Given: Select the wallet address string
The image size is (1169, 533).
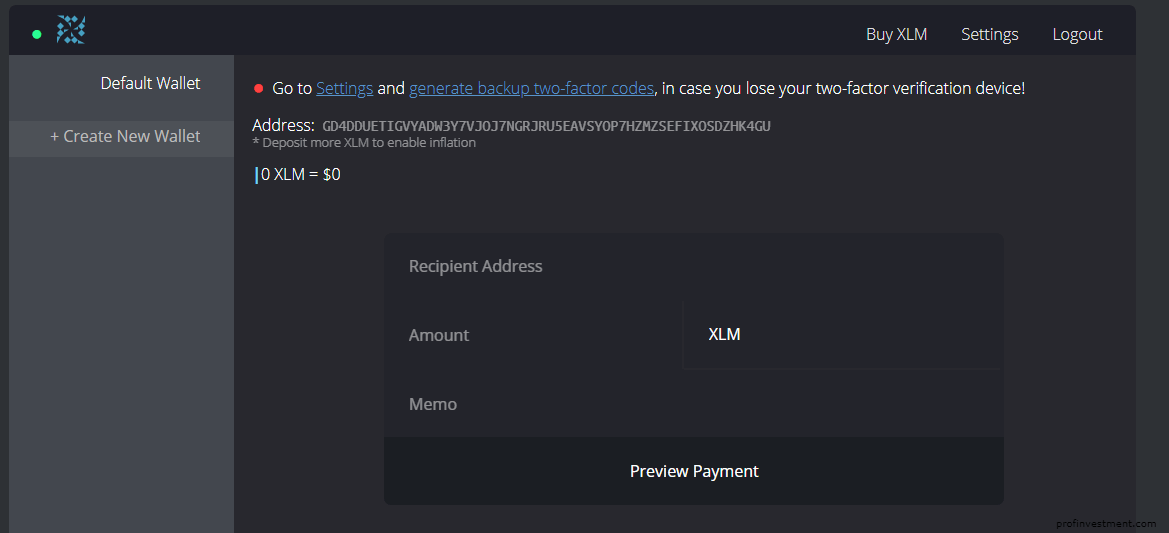Looking at the screenshot, I should click(x=546, y=126).
